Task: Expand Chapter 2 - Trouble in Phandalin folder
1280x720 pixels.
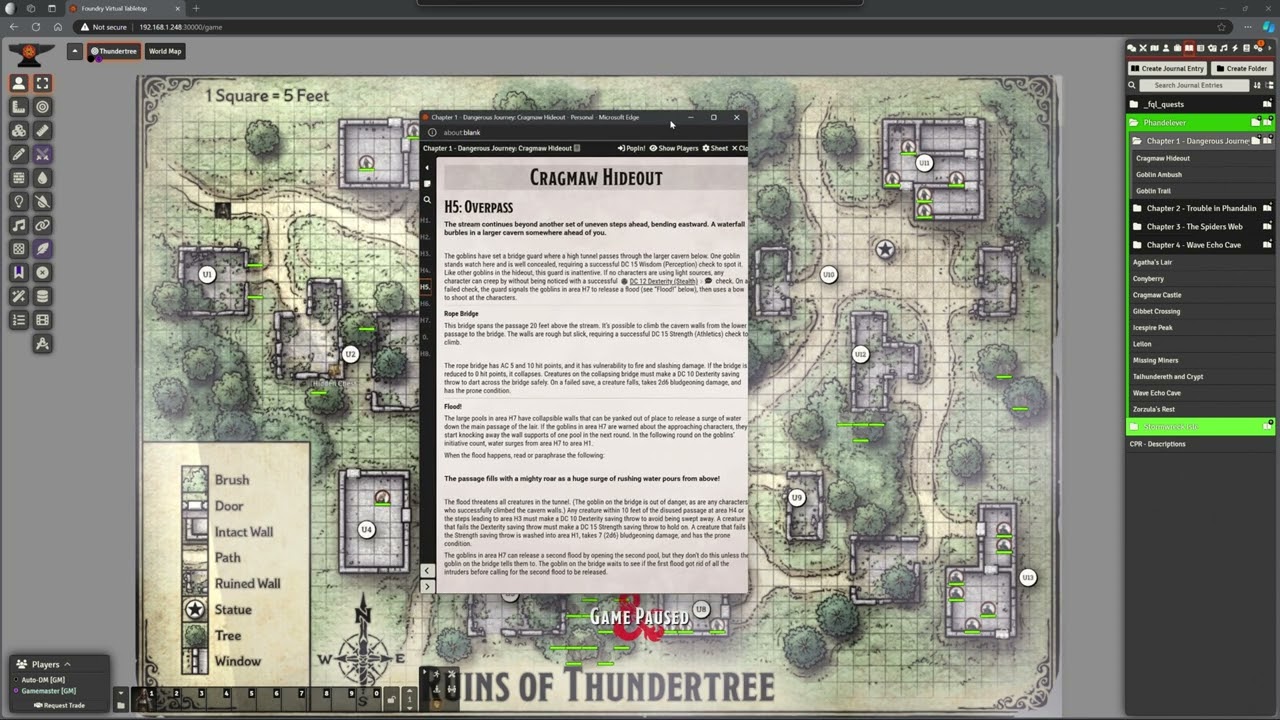Action: (1202, 208)
